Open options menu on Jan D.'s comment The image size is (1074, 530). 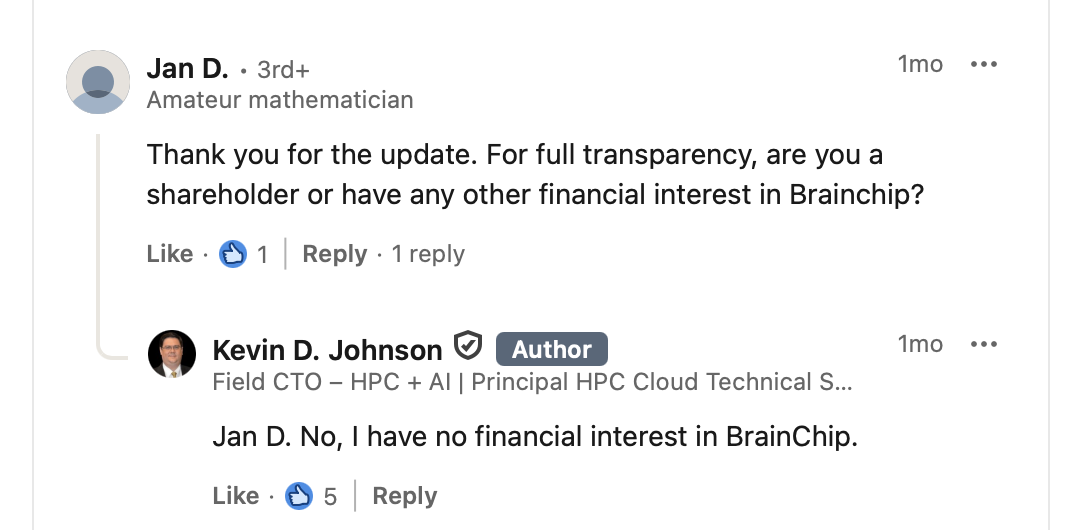984,65
